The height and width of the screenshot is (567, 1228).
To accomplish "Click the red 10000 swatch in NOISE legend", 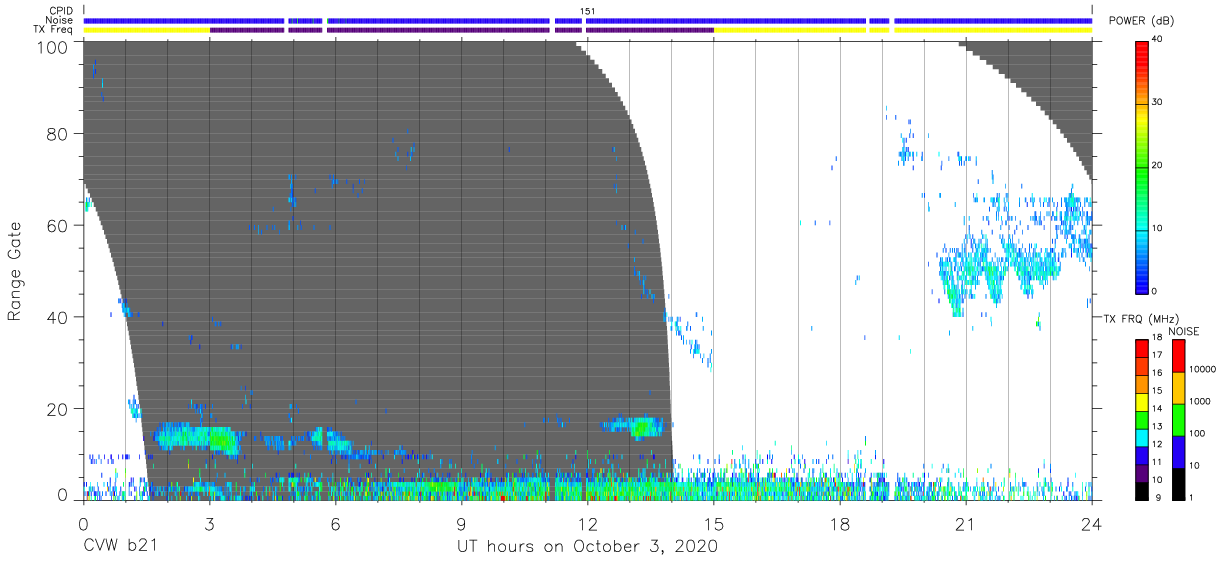I will pos(1178,356).
